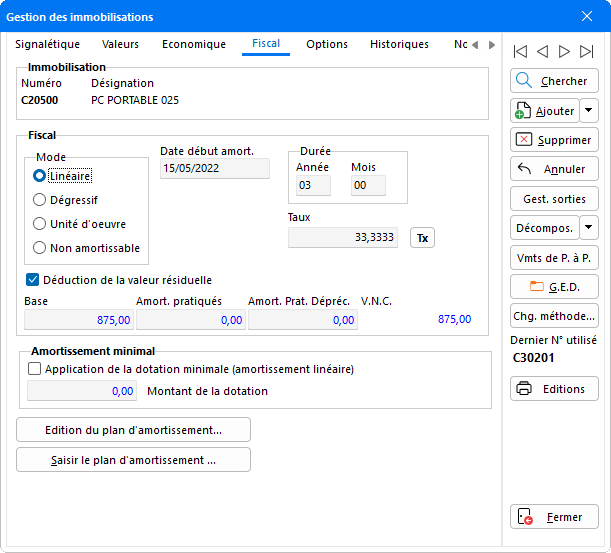This screenshot has width=611, height=553.
Task: Go to the first record arrow
Action: tap(520, 51)
